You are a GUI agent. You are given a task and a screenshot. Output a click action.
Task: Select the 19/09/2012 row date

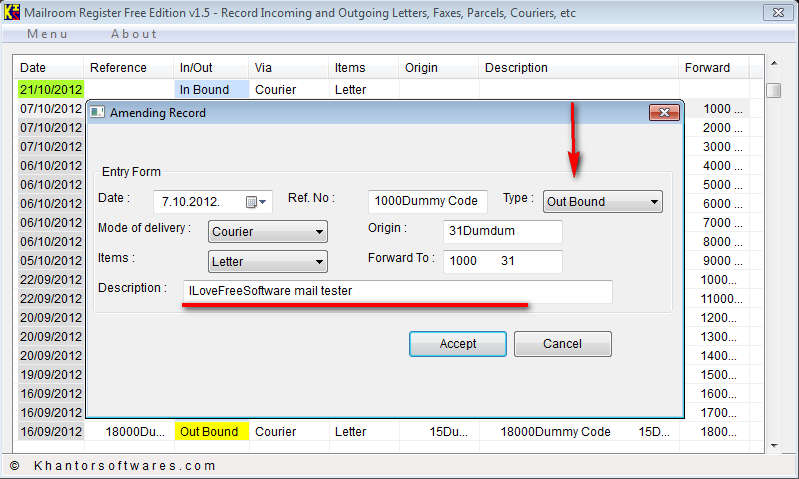click(50, 375)
